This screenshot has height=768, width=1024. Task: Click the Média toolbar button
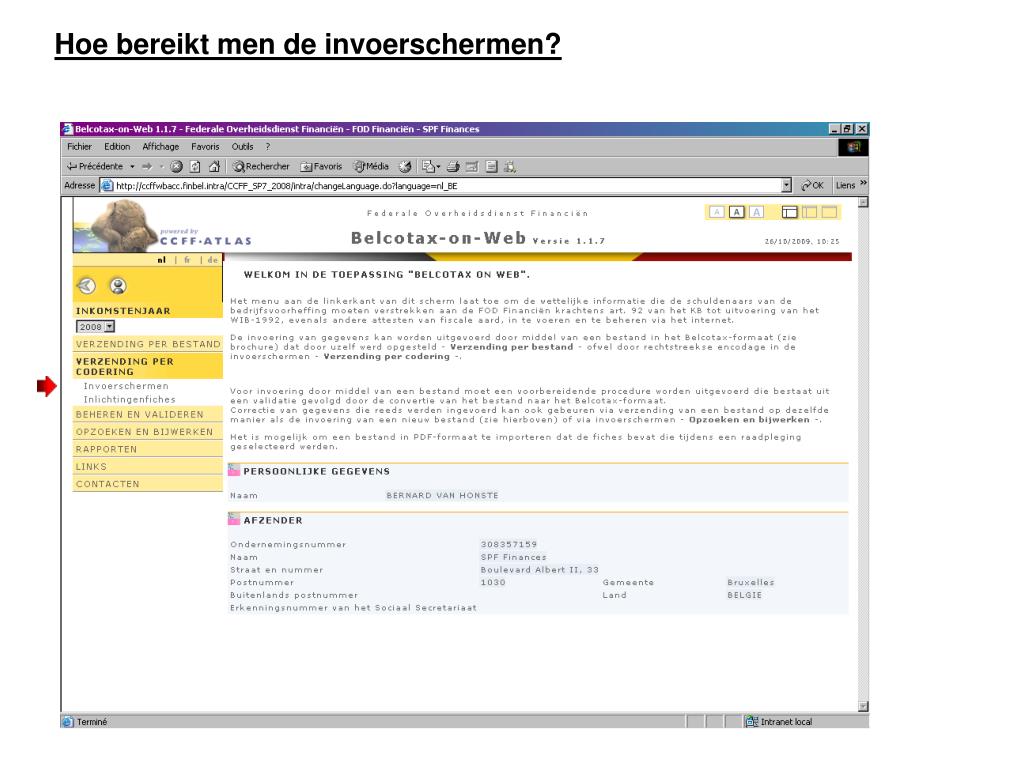[371, 167]
